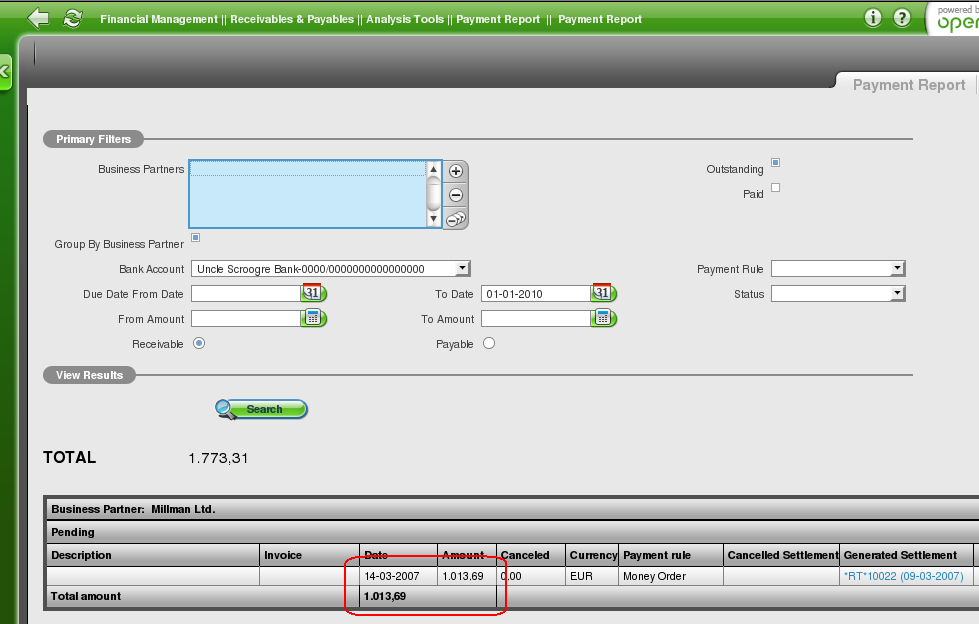Click the Pending group row
Image resolution: width=979 pixels, height=624 pixels.
(512, 532)
